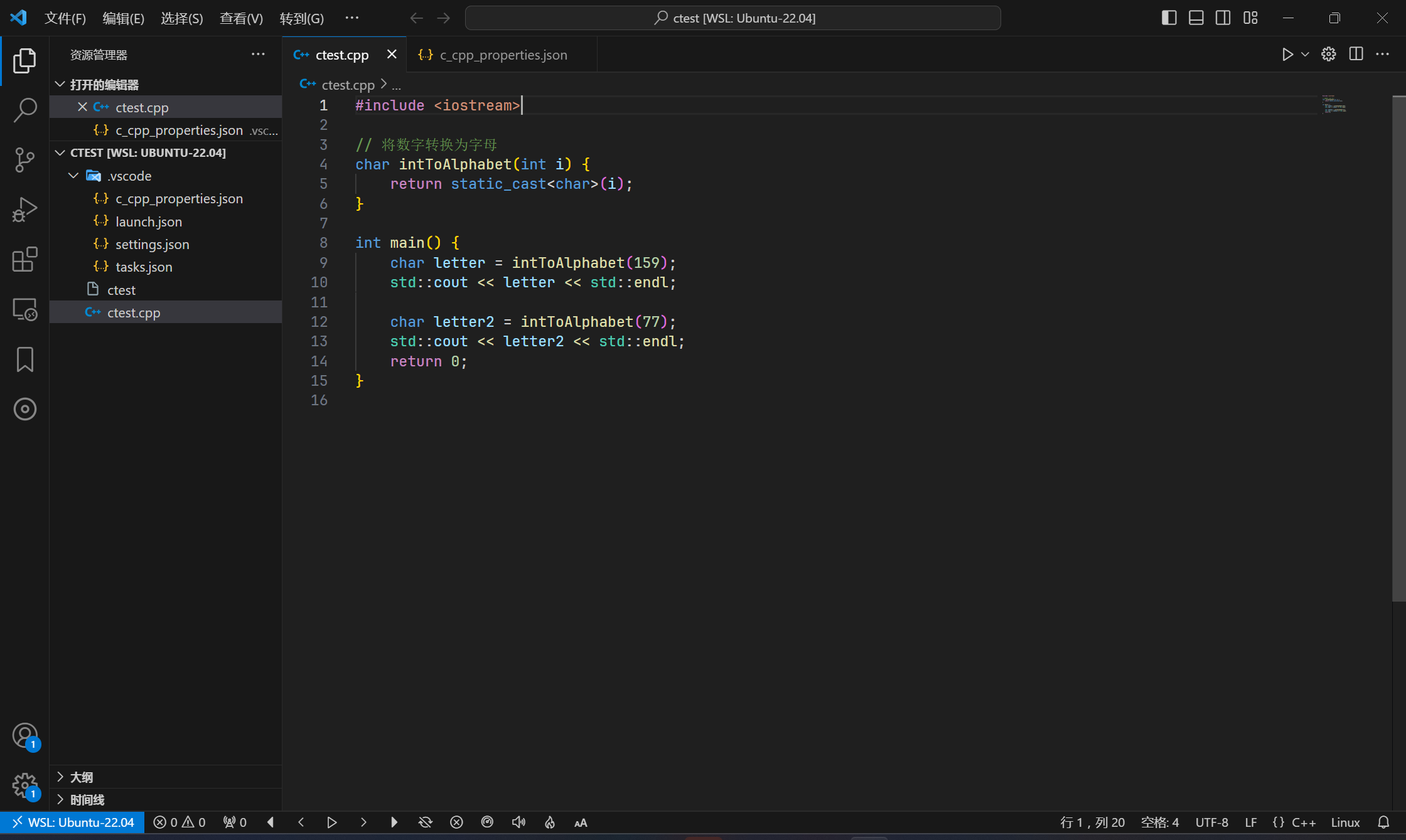The image size is (1406, 840).
Task: Change the UTF-8 file encoding
Action: click(x=1211, y=822)
